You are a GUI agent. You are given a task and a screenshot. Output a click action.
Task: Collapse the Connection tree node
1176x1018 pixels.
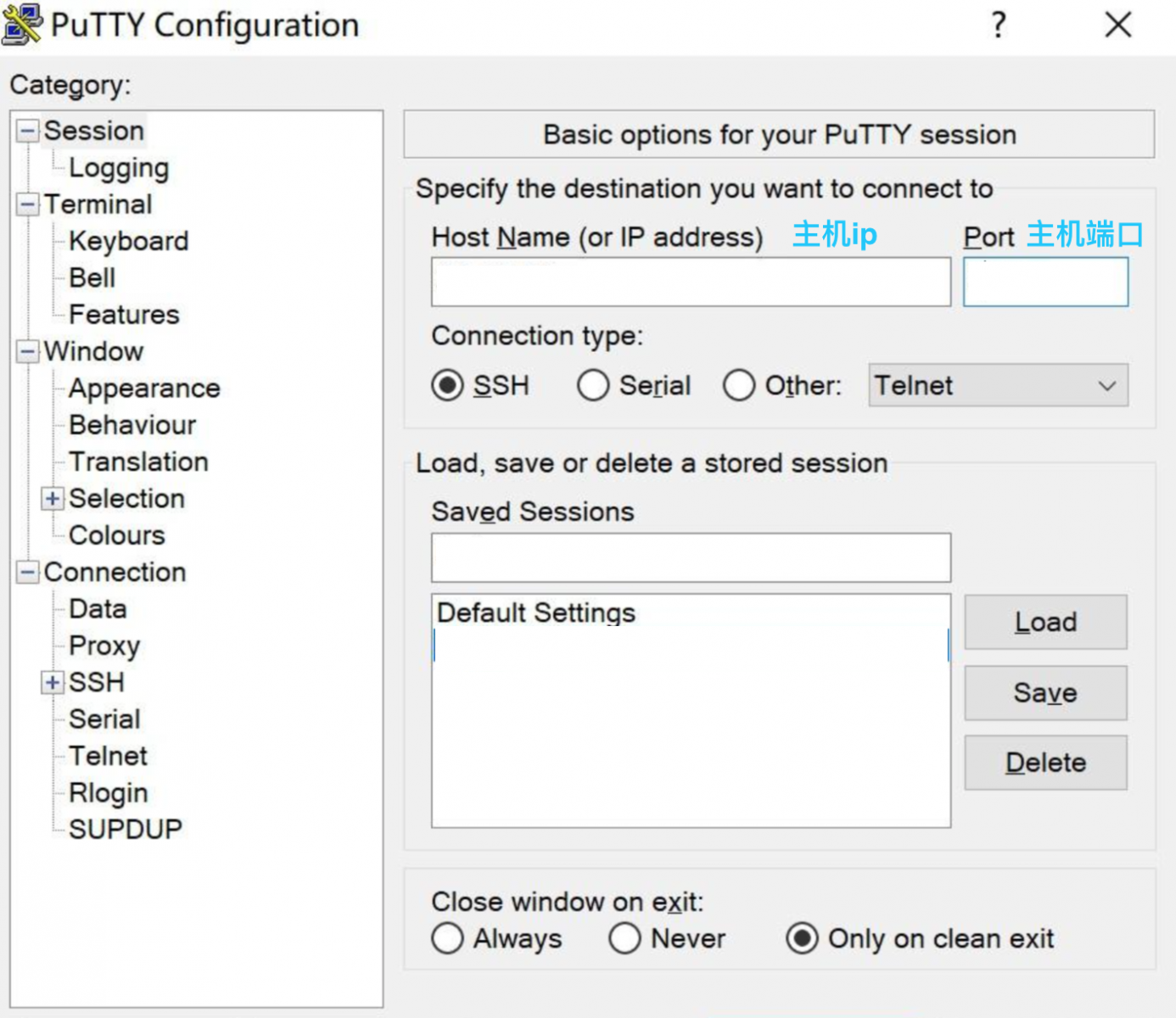pyautogui.click(x=28, y=572)
